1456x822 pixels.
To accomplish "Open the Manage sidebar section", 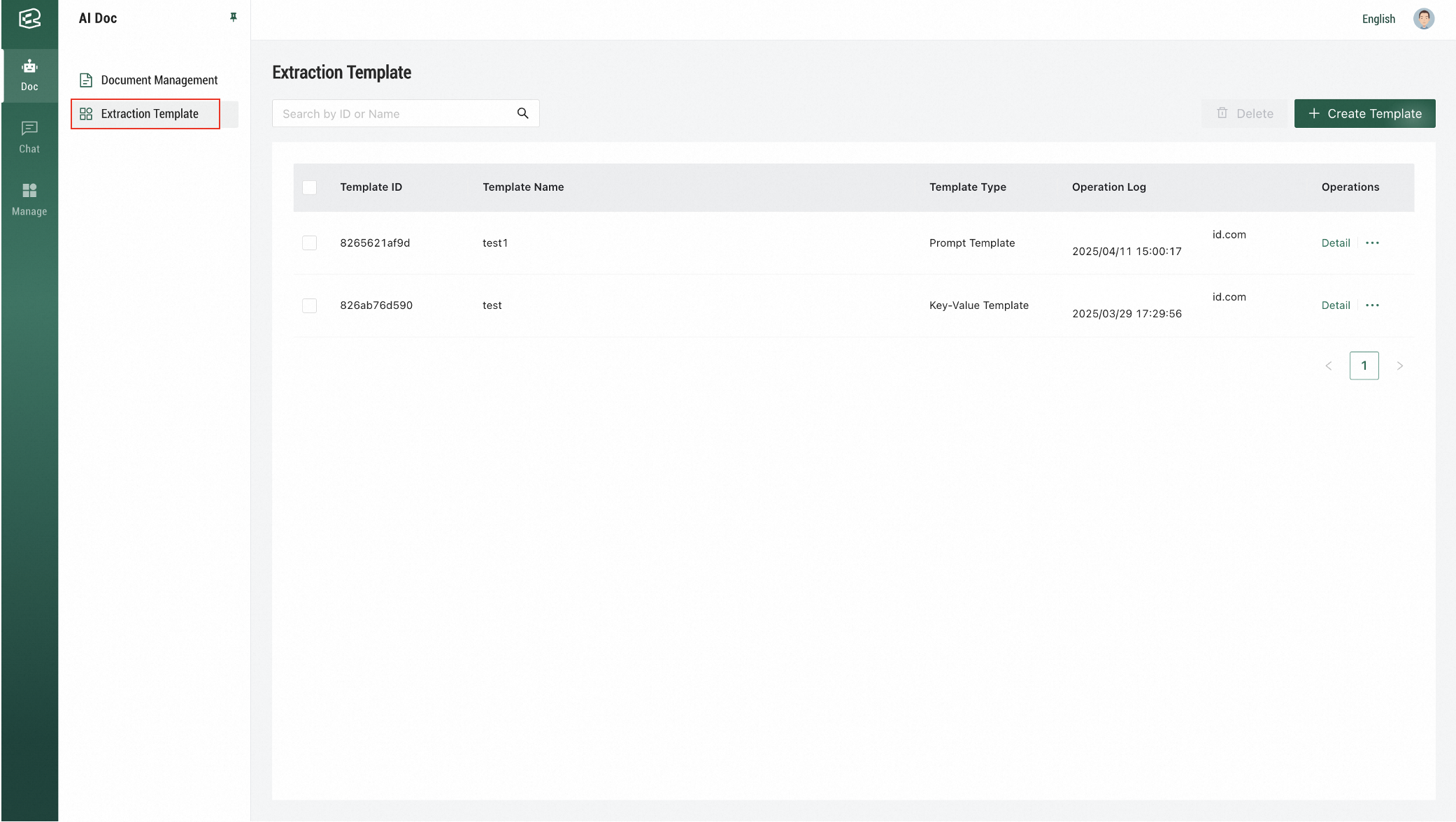I will (x=29, y=199).
